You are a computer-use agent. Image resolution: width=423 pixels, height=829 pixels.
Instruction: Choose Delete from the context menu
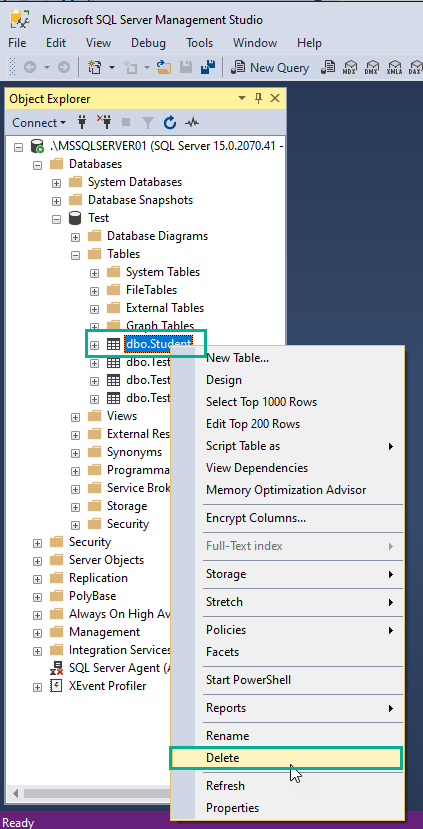point(287,758)
